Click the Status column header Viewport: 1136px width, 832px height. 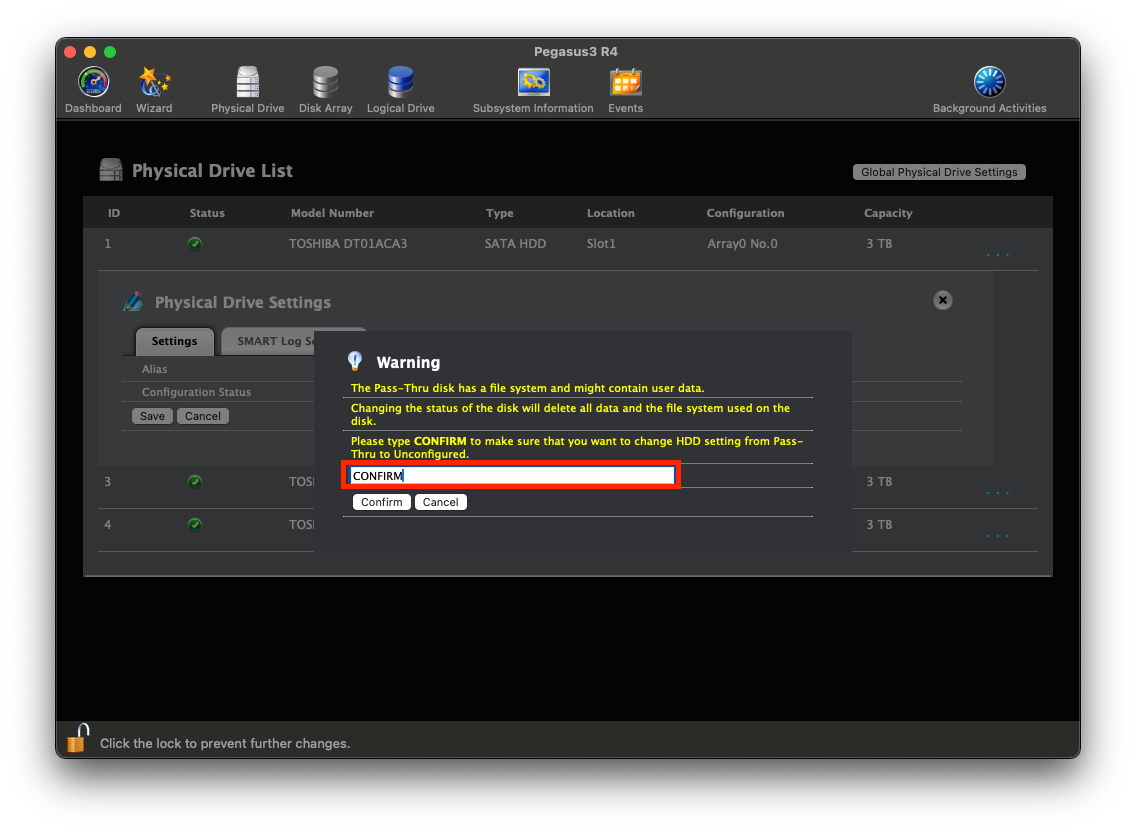pyautogui.click(x=207, y=213)
